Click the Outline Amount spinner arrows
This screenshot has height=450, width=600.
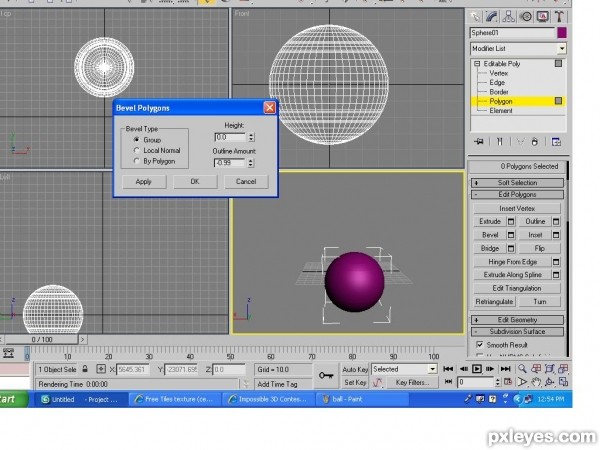tap(251, 163)
